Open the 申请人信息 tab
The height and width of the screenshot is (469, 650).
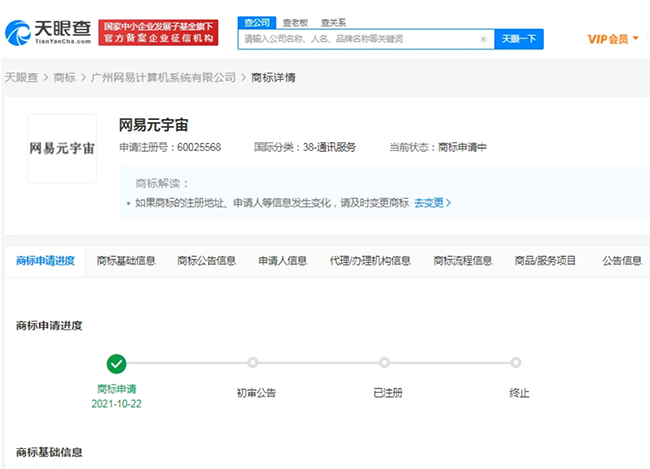[x=282, y=261]
